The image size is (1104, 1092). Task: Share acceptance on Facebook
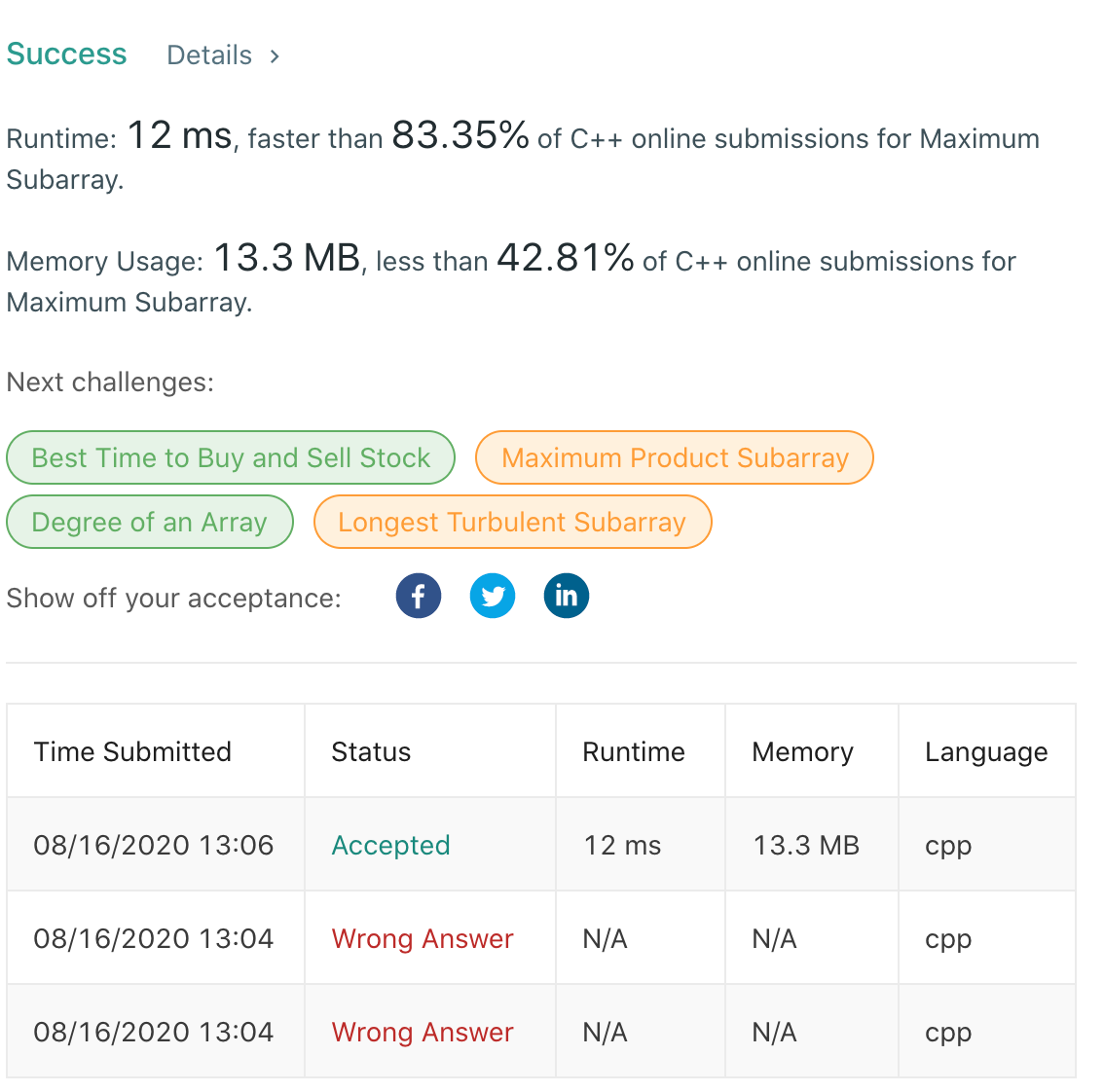[418, 595]
